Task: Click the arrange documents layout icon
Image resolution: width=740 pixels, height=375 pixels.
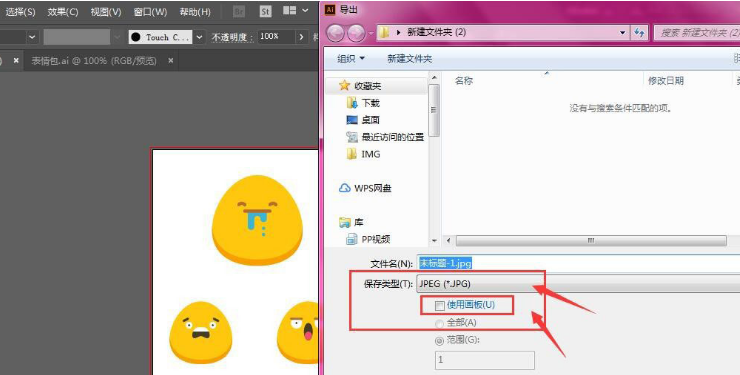Action: pos(289,10)
